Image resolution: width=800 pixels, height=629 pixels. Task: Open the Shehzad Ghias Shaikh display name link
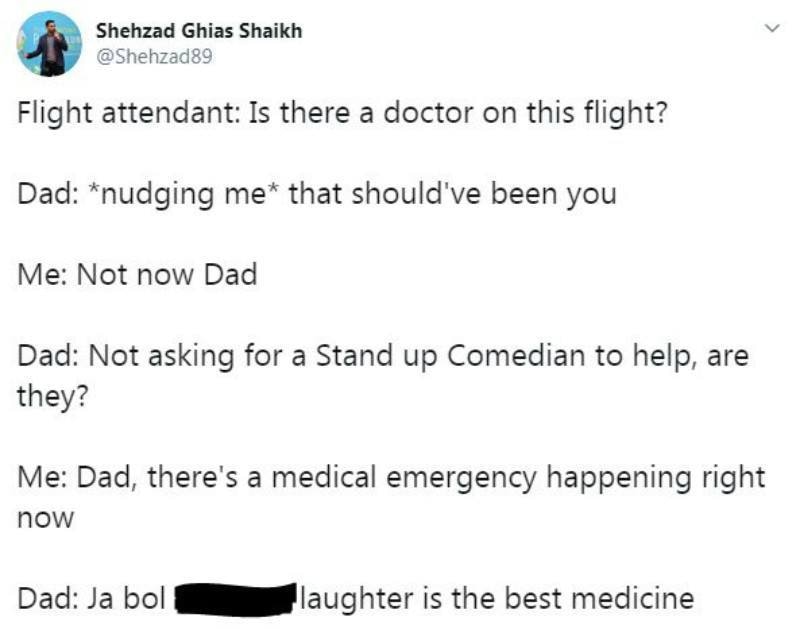click(x=199, y=31)
